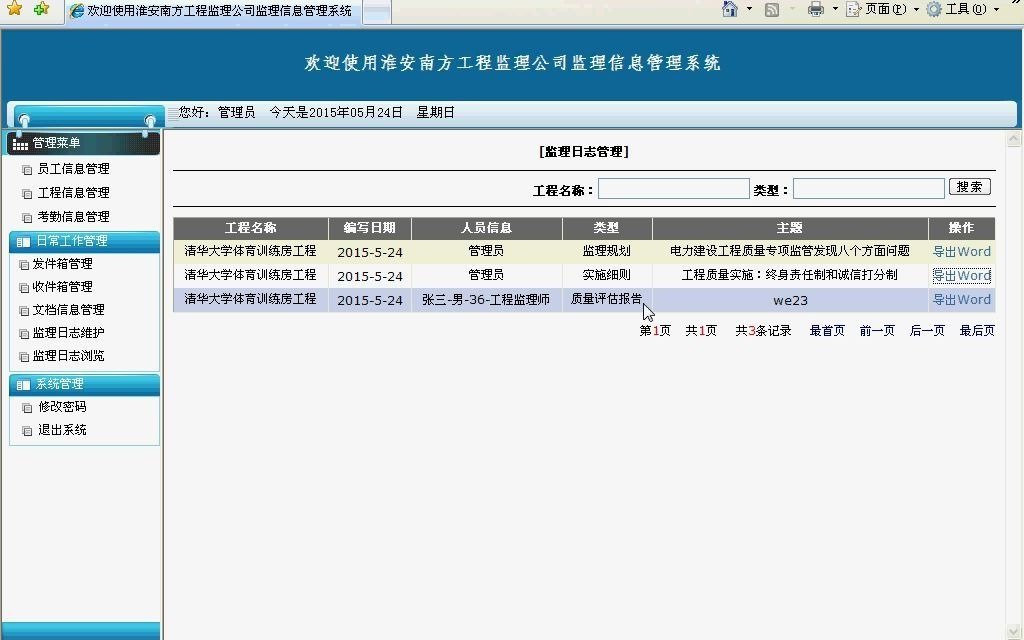Image resolution: width=1024 pixels, height=640 pixels.
Task: Open the 收件箱管理 menu item
Action: (61, 287)
